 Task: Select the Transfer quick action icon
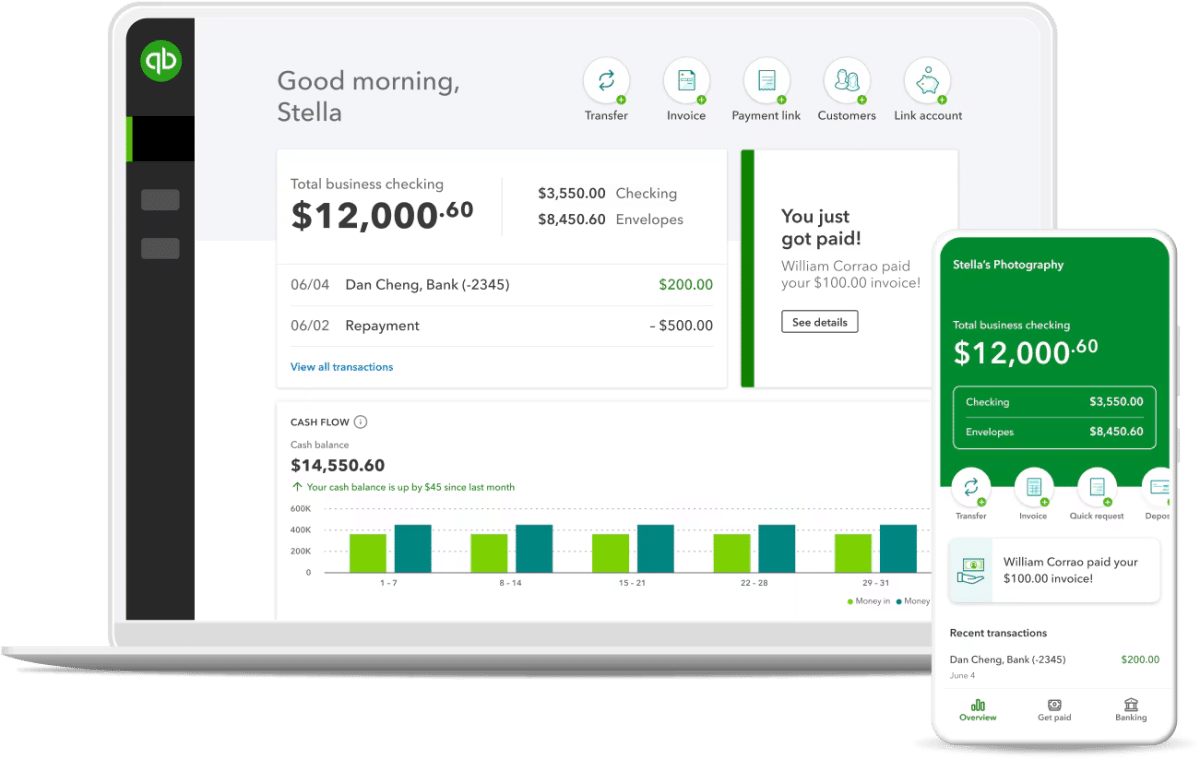click(606, 80)
